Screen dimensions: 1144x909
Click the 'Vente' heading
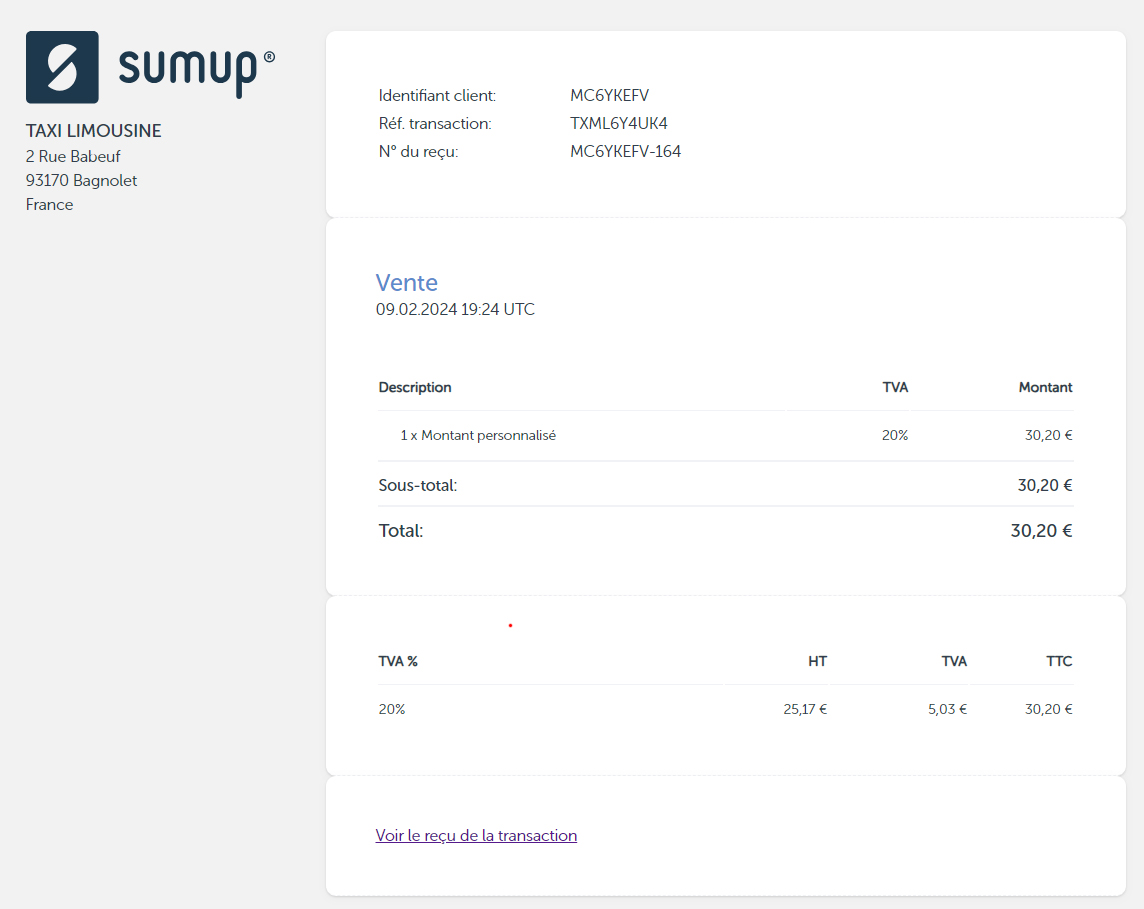(406, 282)
